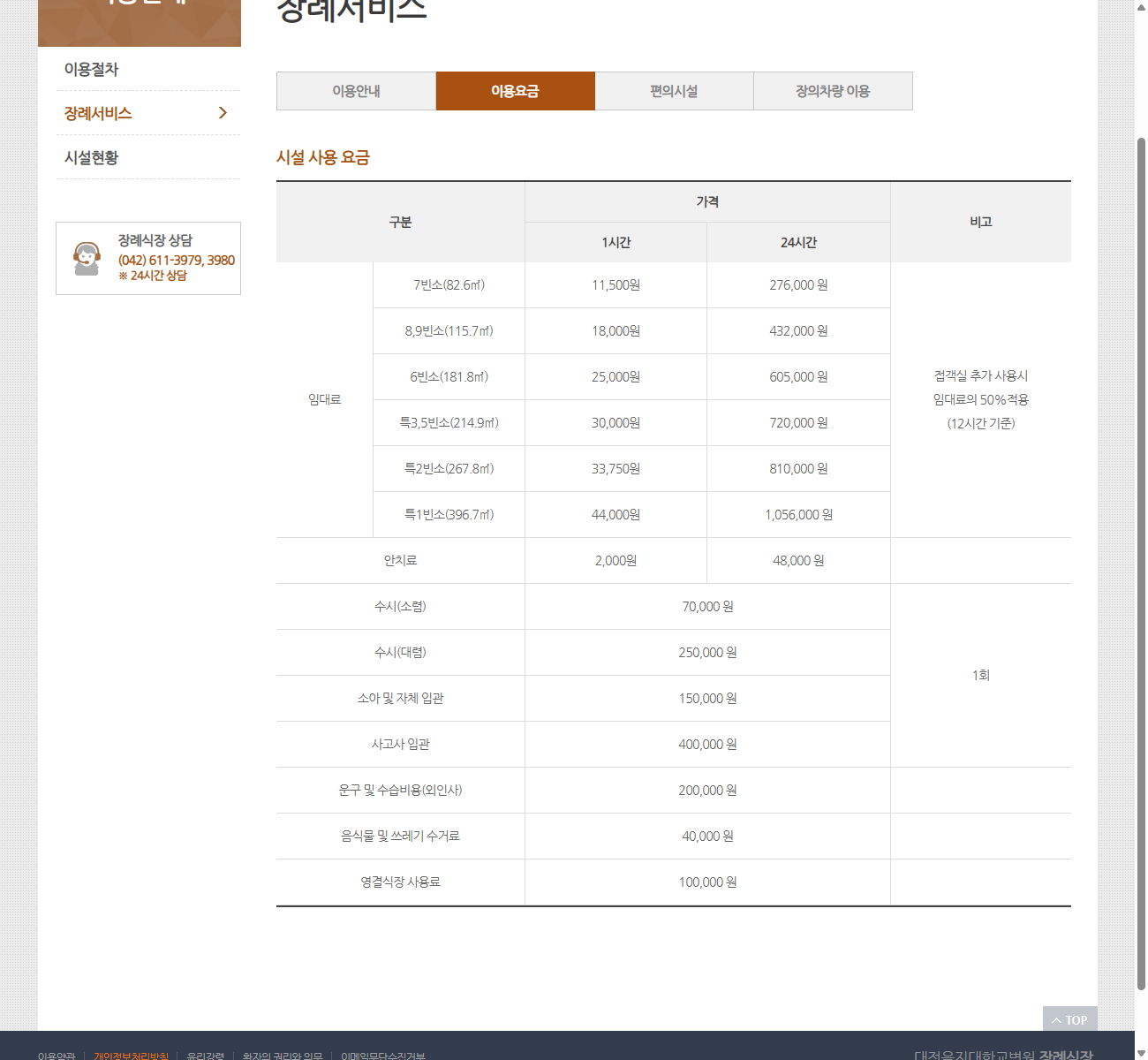Image resolution: width=1148 pixels, height=1060 pixels.
Task: Click the 100,000 원 price cell
Action: (707, 882)
